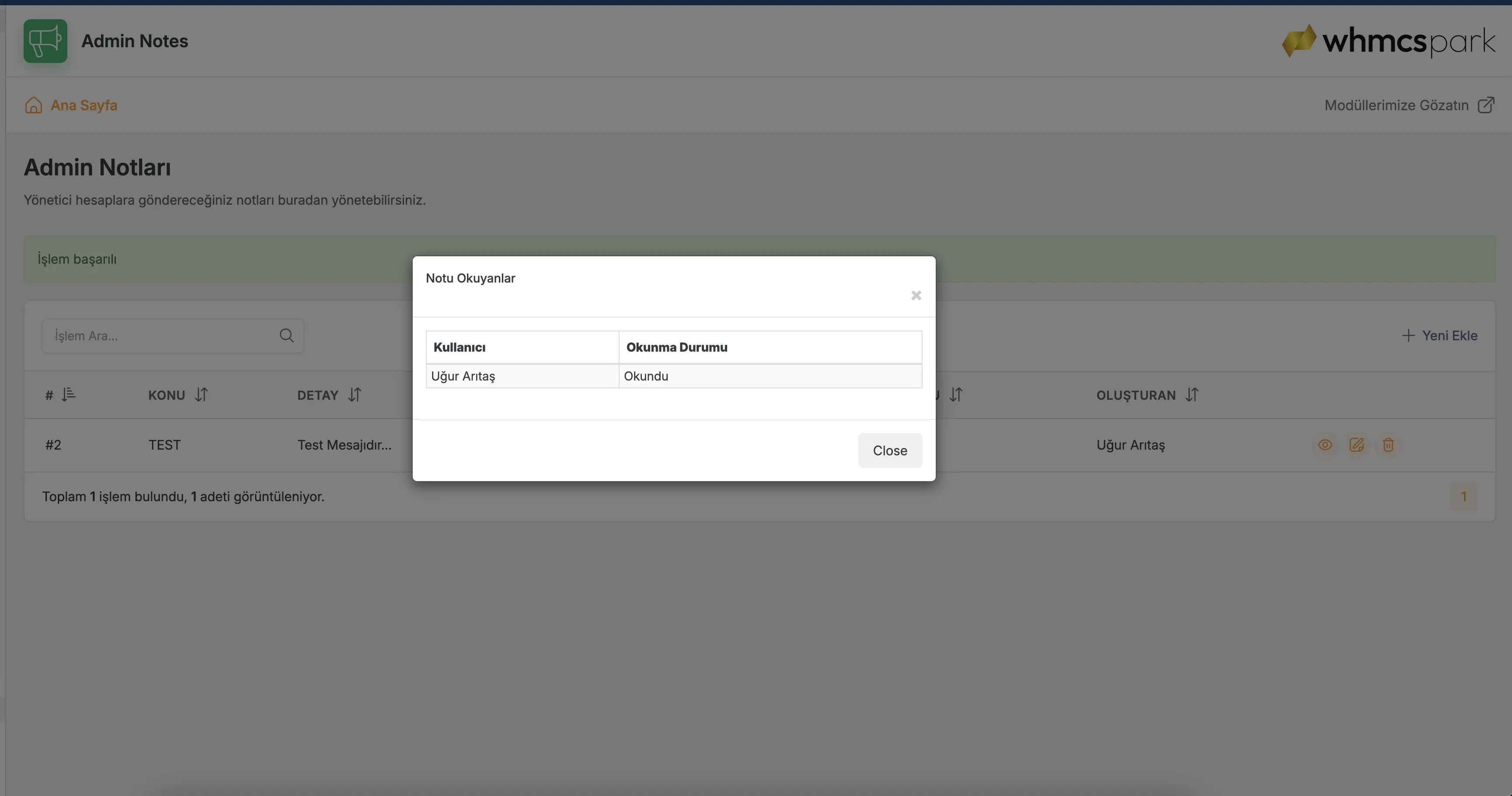This screenshot has width=1512, height=796.
Task: Click the Test Mesajıdır... detail cell
Action: [x=344, y=445]
